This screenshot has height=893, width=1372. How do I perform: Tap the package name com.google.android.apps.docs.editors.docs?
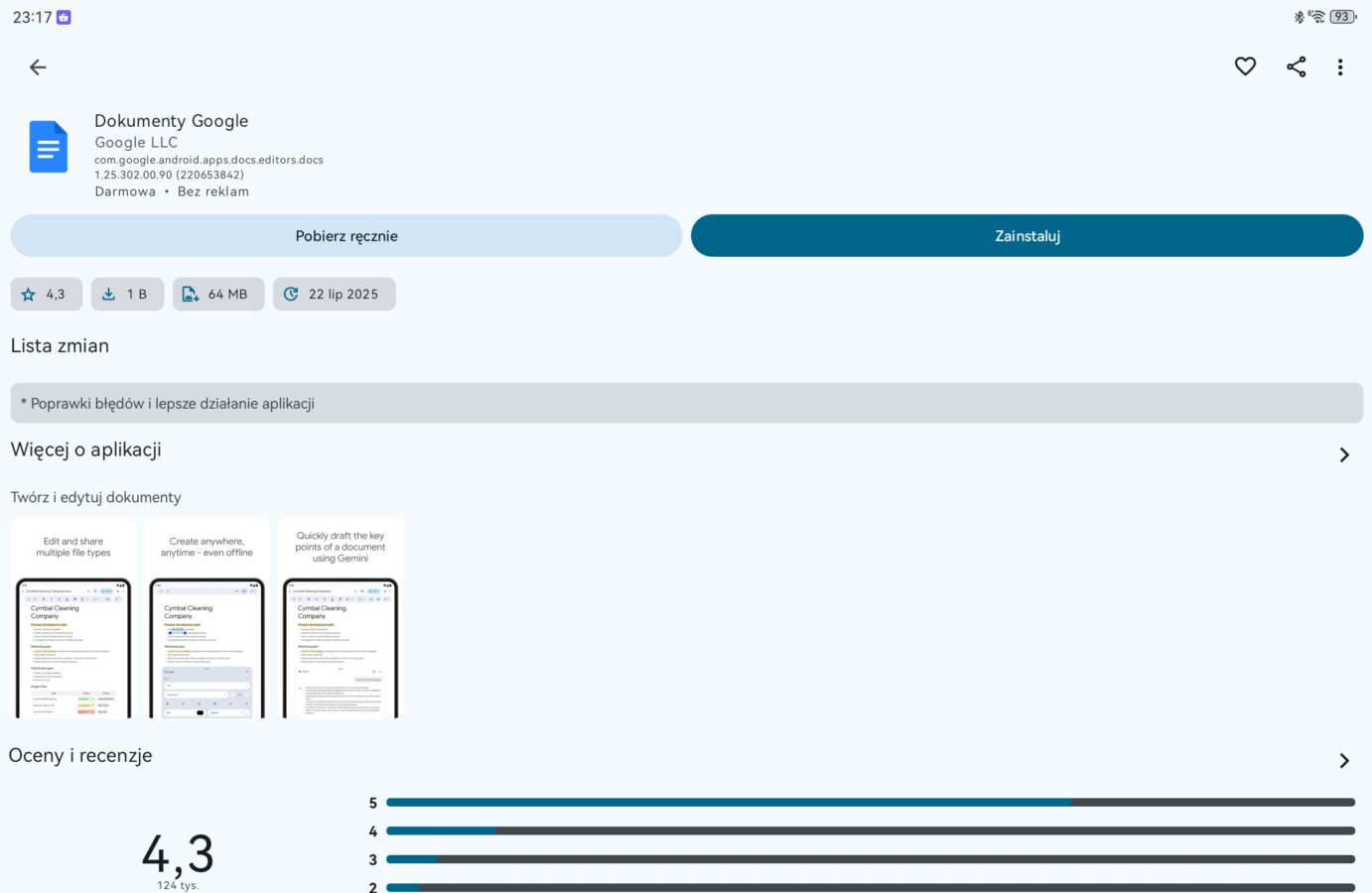(x=208, y=160)
